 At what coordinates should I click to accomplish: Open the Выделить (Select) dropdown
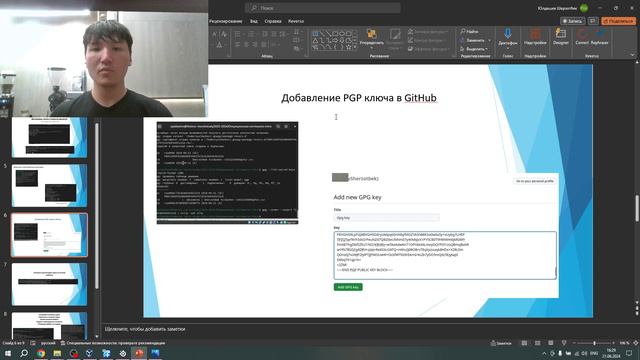(x=473, y=49)
